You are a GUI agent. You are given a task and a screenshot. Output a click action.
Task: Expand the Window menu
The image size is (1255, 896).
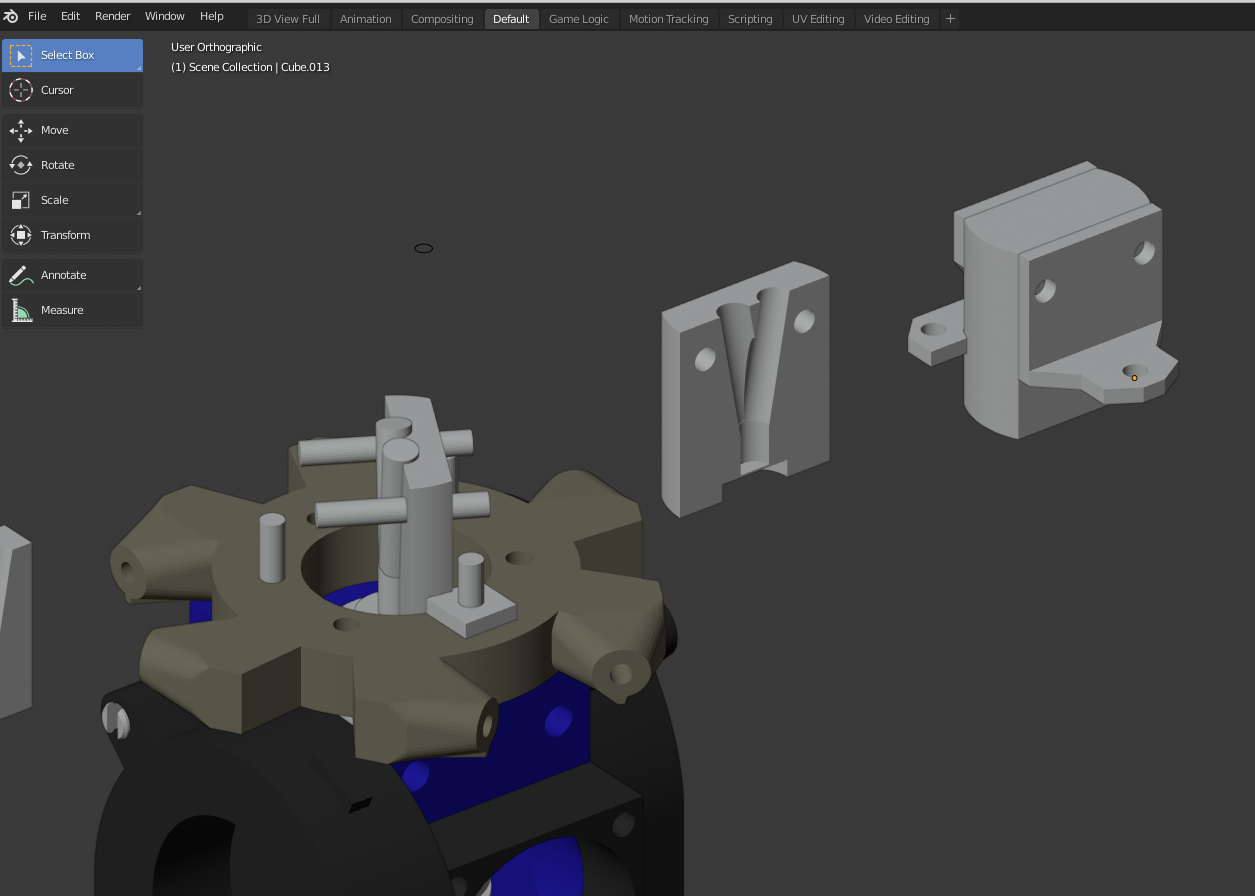(164, 17)
